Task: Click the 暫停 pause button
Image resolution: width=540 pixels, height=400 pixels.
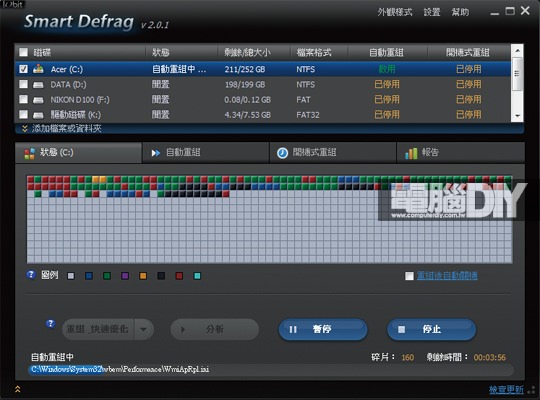Action: [x=323, y=329]
